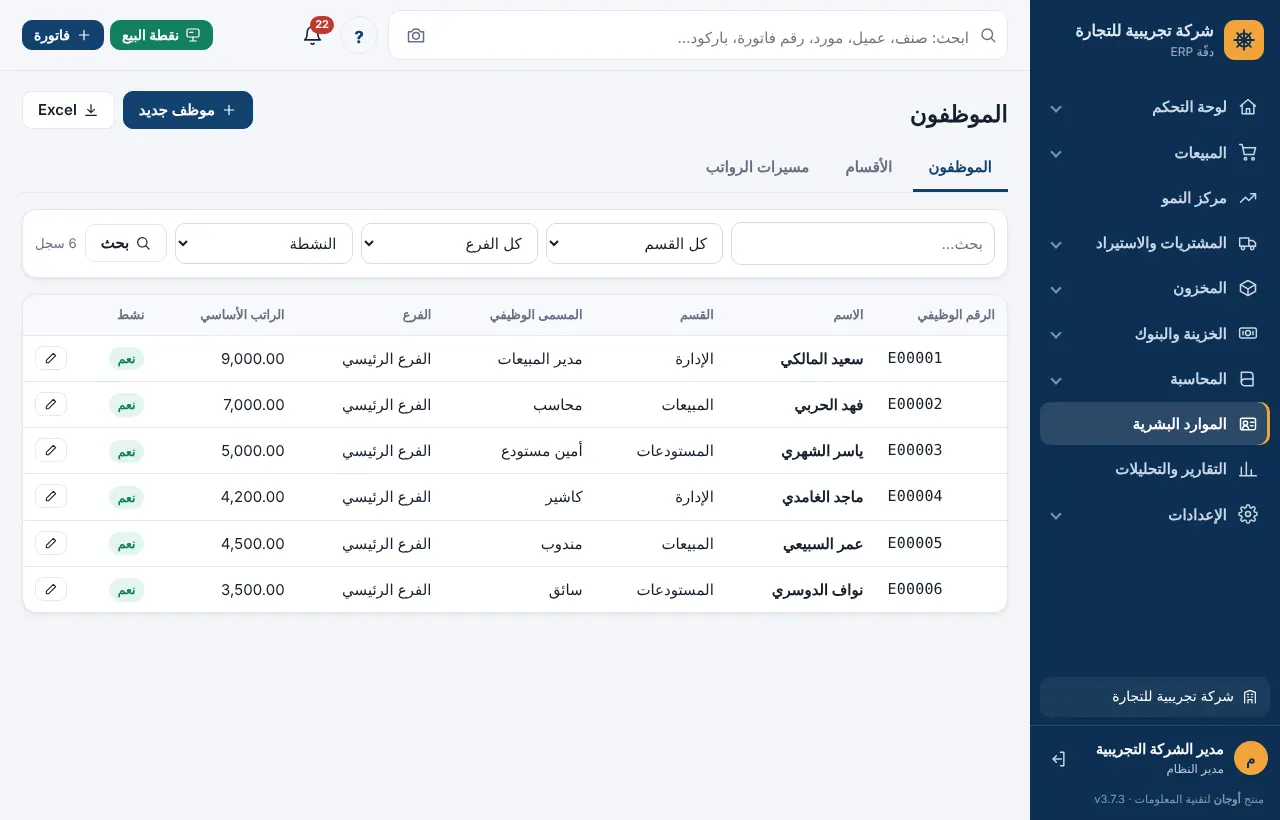
Task: Expand the المبيعات sidebar menu
Action: (1155, 153)
